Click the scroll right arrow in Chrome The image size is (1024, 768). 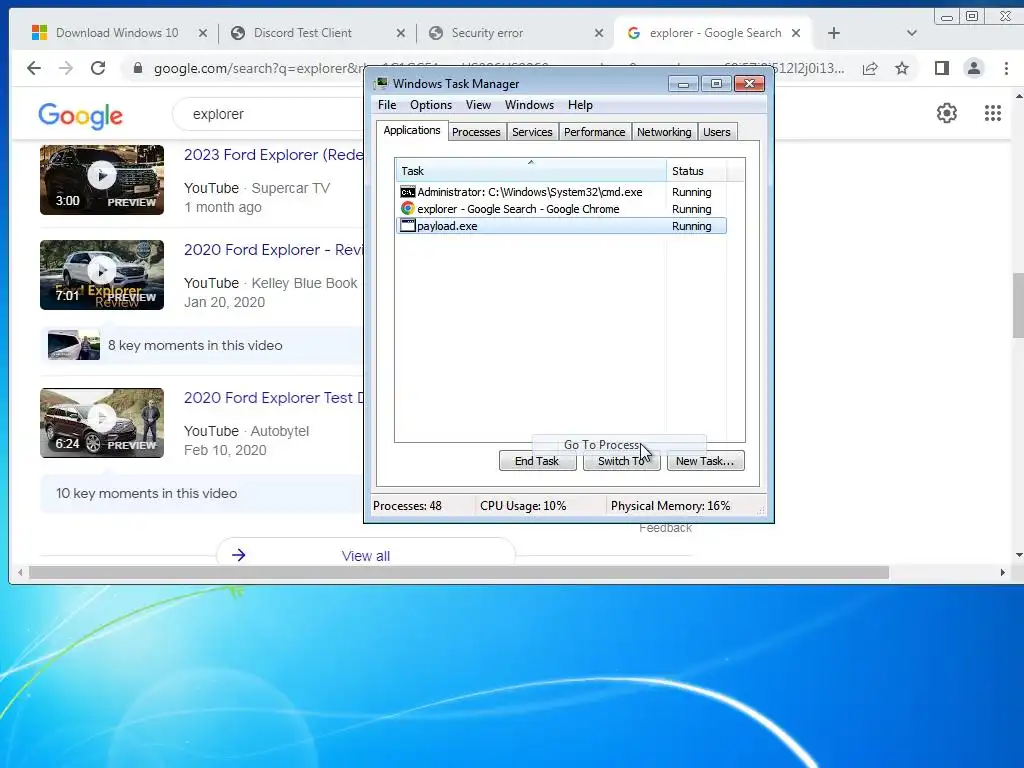[1002, 573]
